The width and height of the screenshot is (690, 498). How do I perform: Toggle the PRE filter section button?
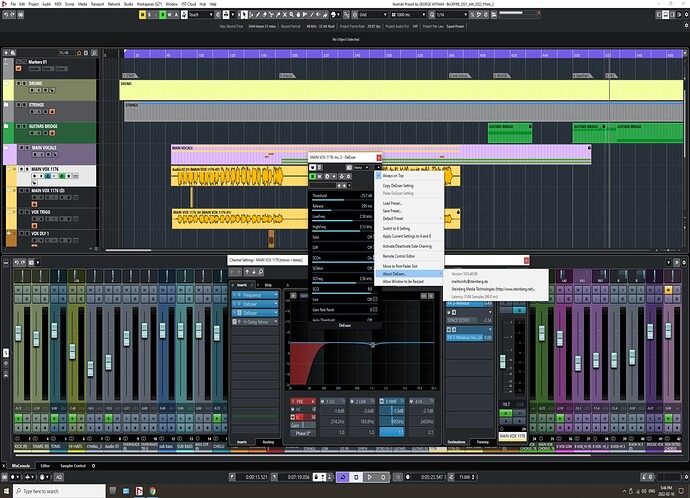(303, 401)
